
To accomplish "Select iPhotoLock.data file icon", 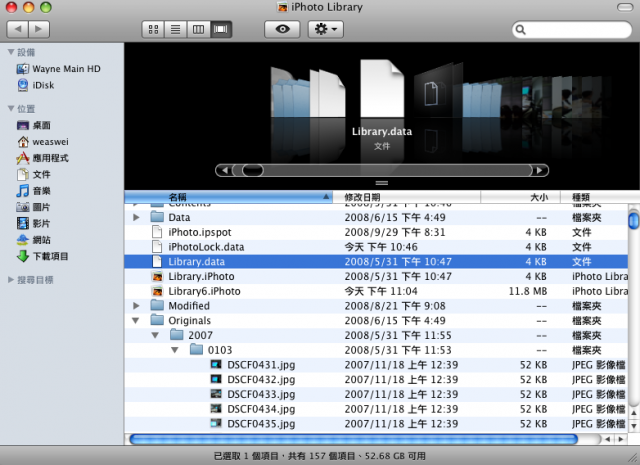I will click(157, 247).
